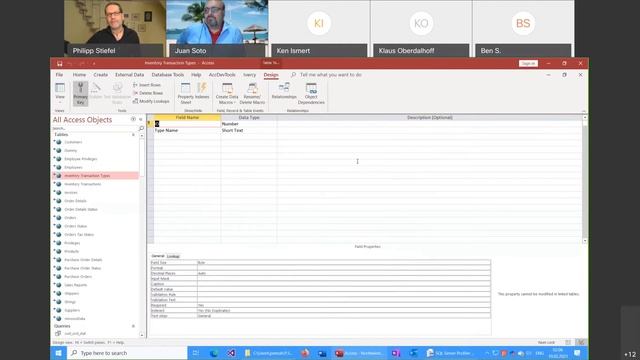The image size is (640, 360).
Task: Select the General field properties tab
Action: point(158,256)
